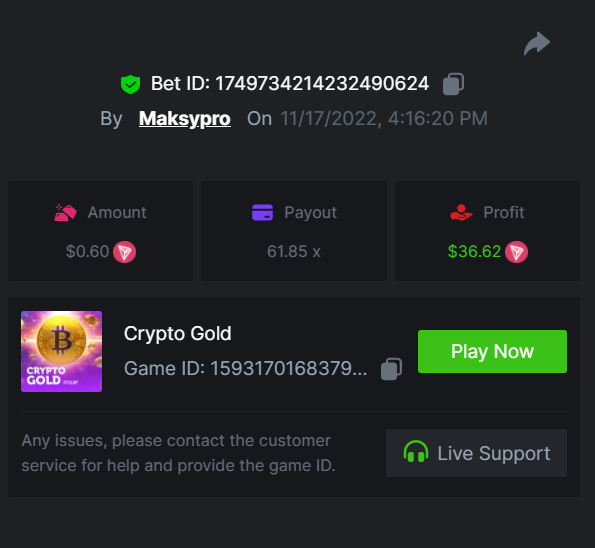Open the Maksypro user profile link
595x548 pixels.
[185, 119]
